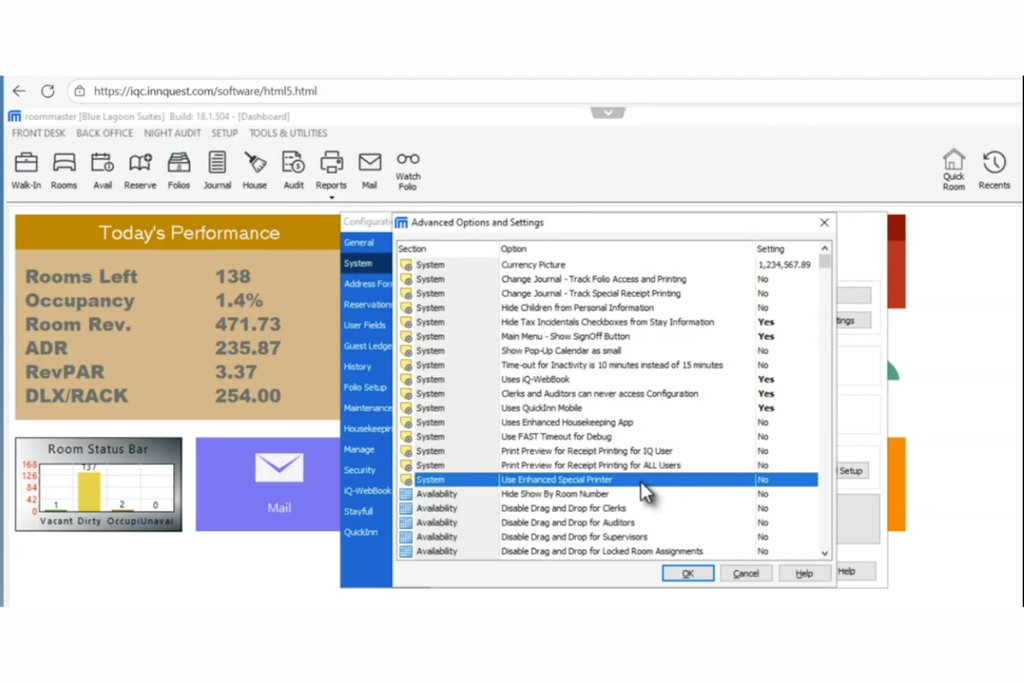Click the Room Status Bar chart
This screenshot has height=683, width=1024.
point(99,484)
